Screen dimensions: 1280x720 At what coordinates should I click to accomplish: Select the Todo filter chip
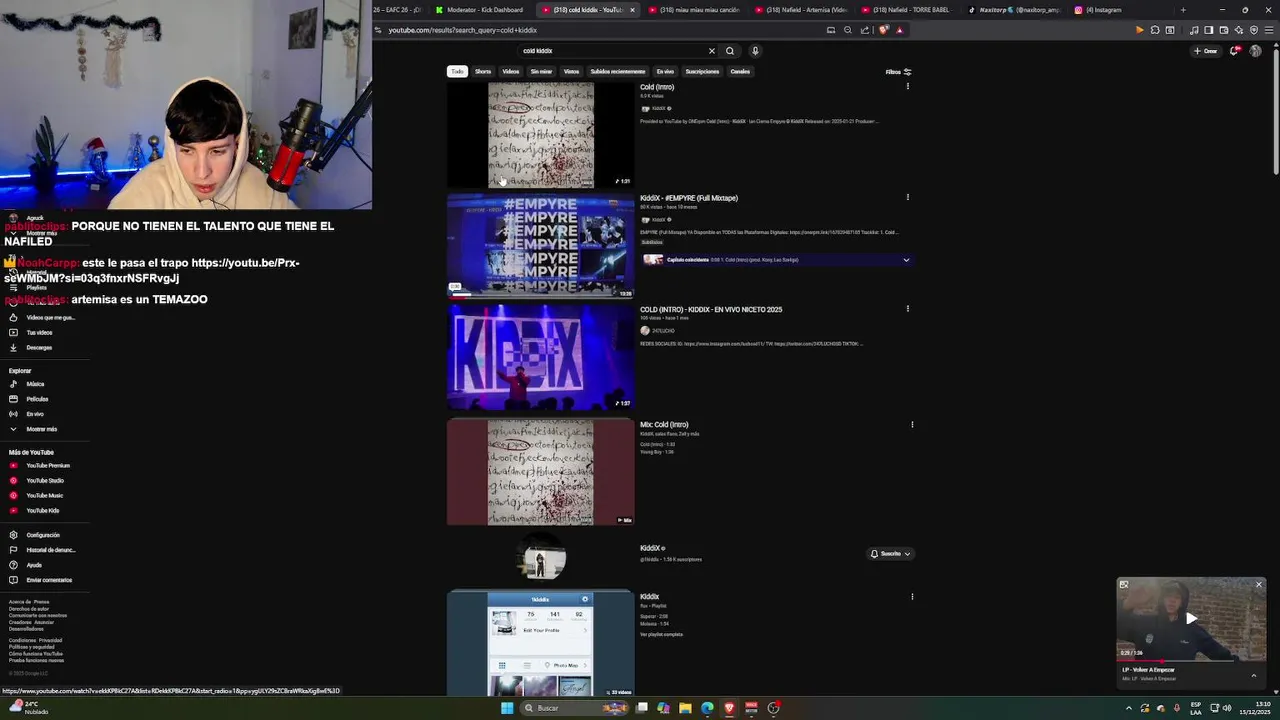(457, 72)
